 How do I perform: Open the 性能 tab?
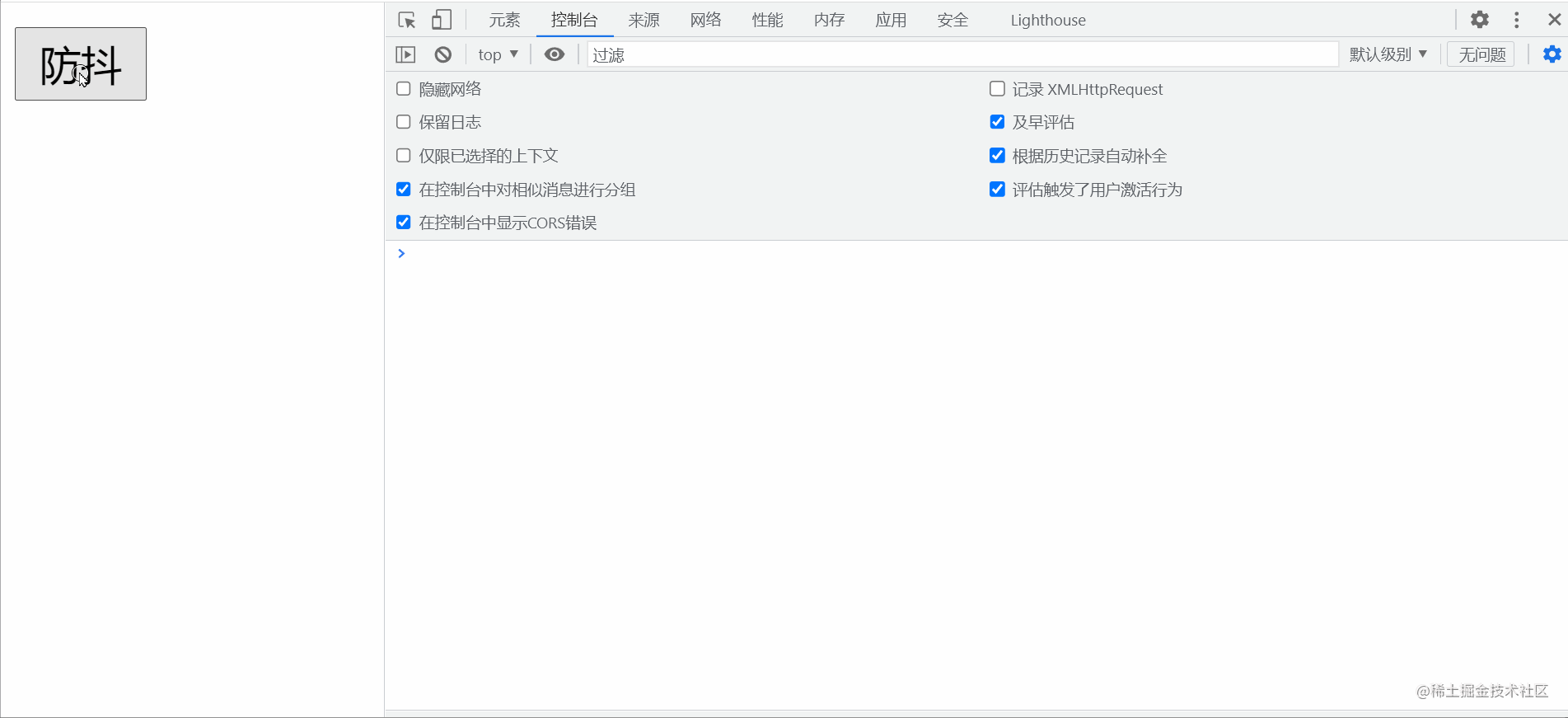(x=767, y=20)
